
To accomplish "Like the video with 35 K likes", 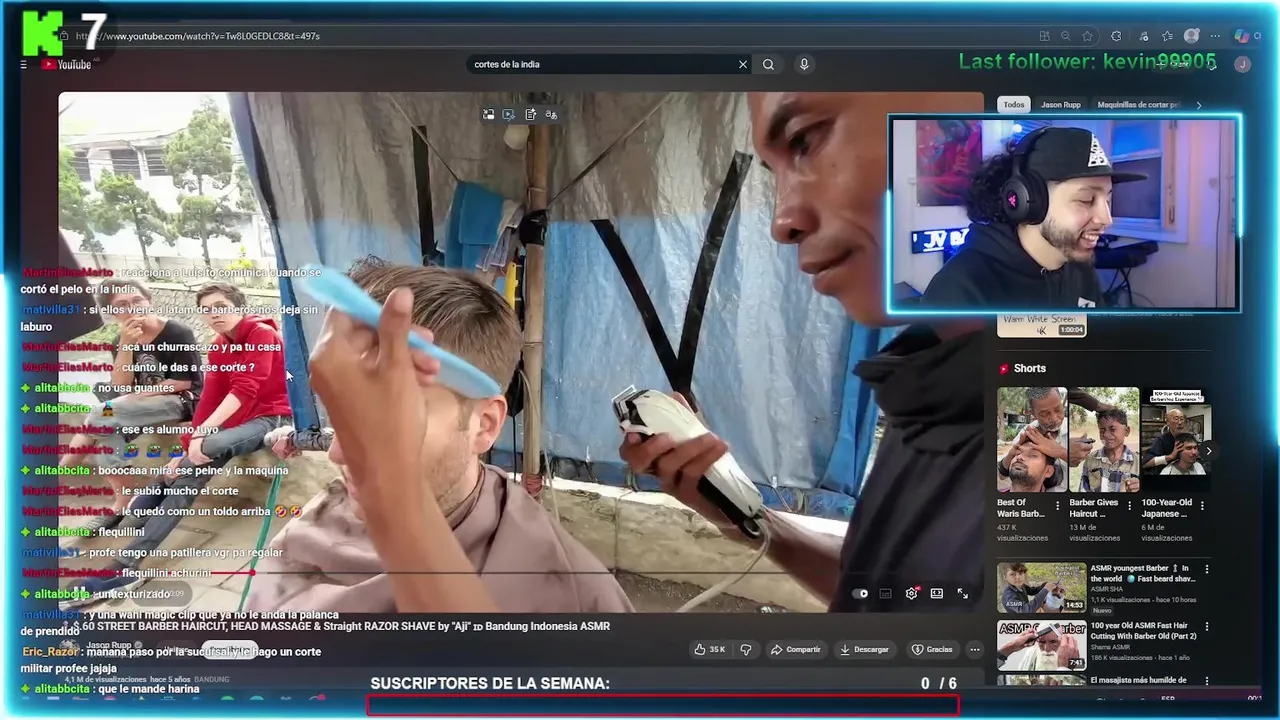I will point(710,649).
